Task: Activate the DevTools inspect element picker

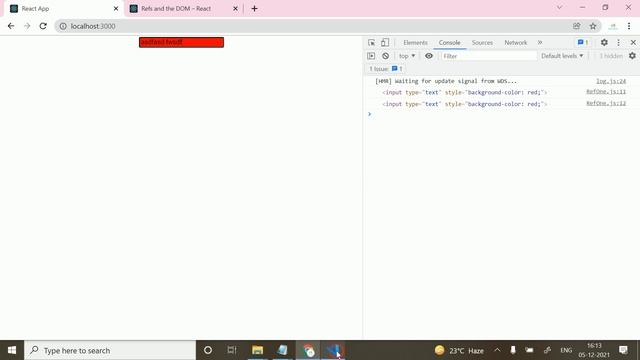Action: [x=371, y=42]
